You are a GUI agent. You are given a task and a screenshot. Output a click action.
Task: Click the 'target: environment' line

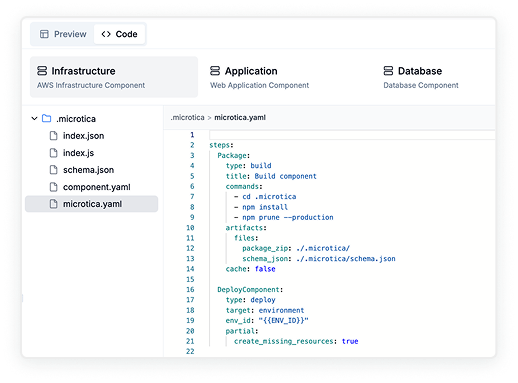pyautogui.click(x=265, y=310)
